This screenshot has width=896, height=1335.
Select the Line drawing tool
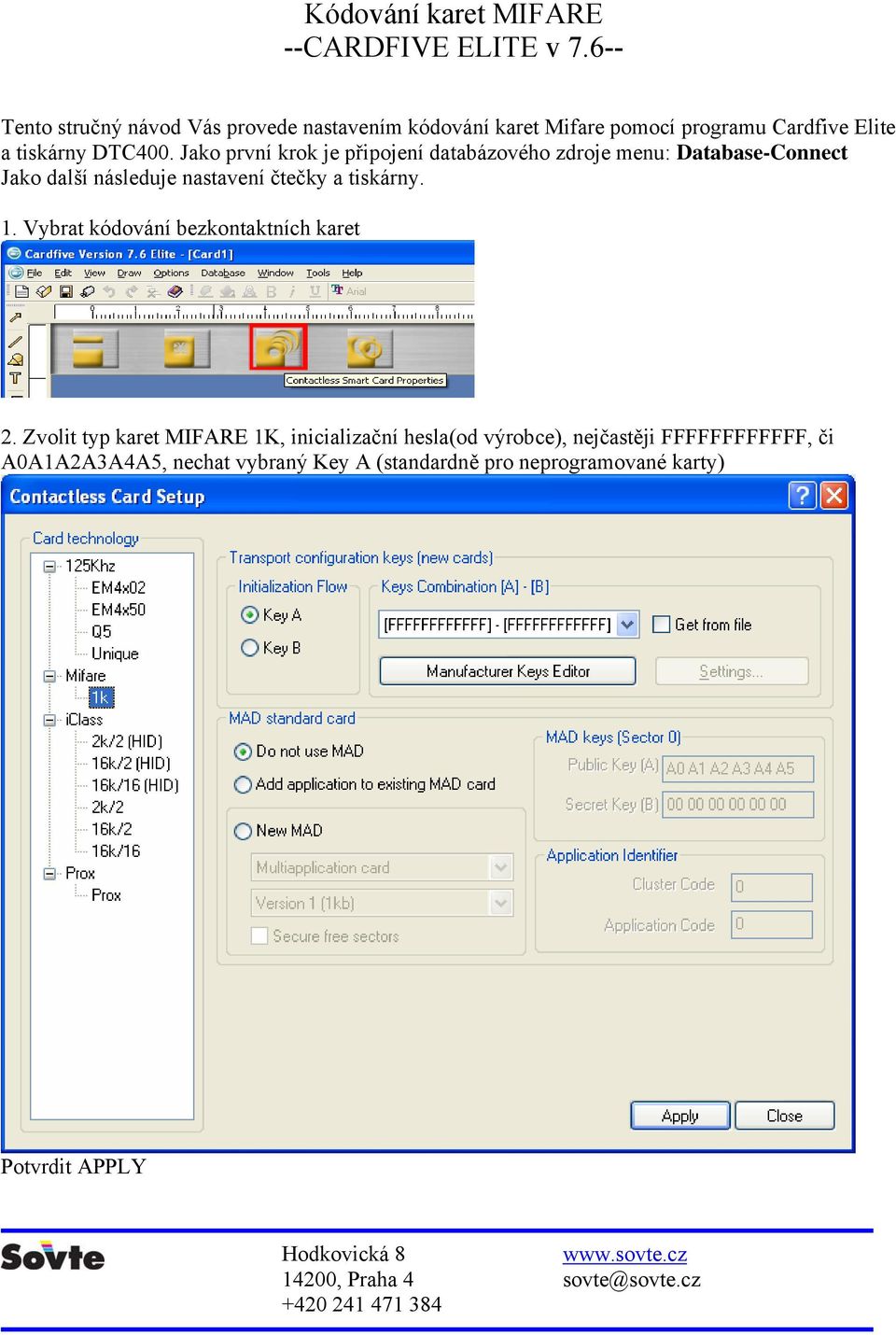click(15, 342)
